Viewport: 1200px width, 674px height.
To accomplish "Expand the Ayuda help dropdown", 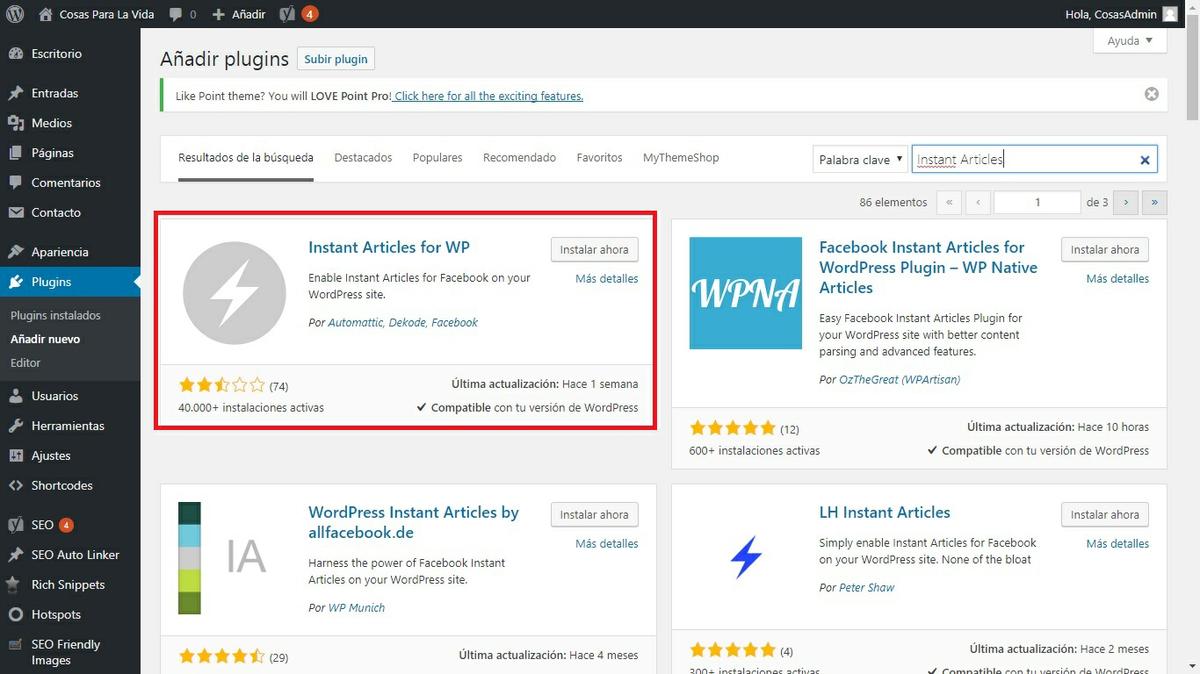I will tap(1130, 41).
